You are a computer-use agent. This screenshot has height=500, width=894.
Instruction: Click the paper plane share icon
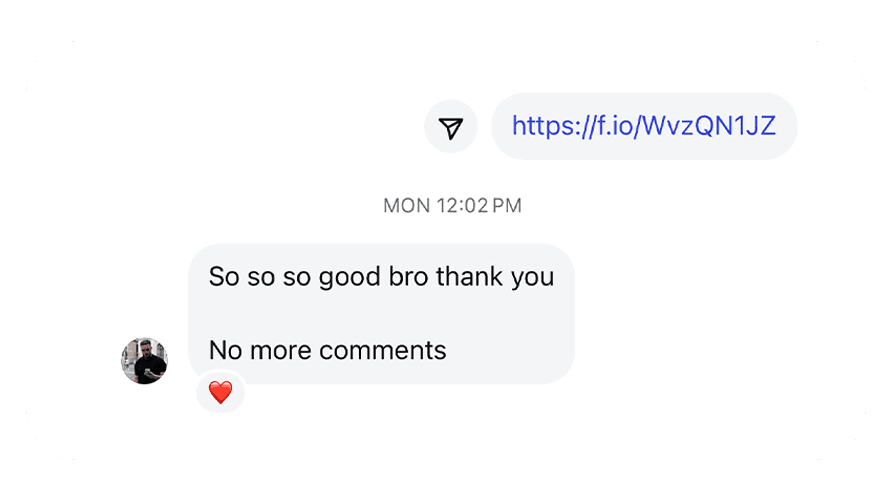pyautogui.click(x=450, y=128)
